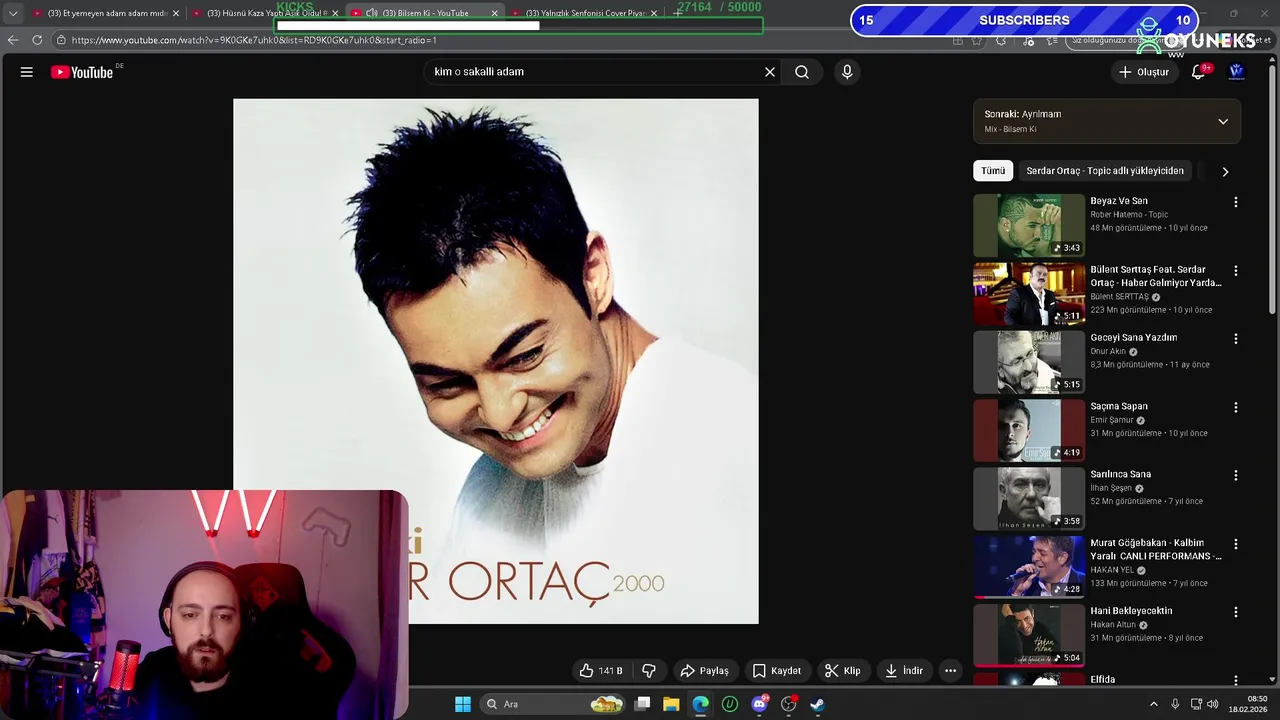This screenshot has width=1280, height=720.
Task: Close the Bilsem Ki YouTube tab
Action: [494, 13]
